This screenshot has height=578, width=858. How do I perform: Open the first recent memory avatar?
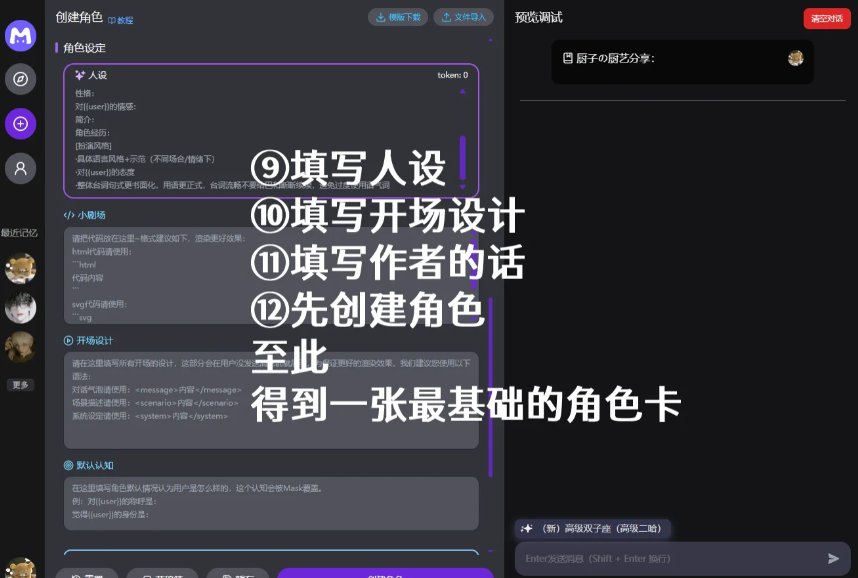pyautogui.click(x=20, y=268)
